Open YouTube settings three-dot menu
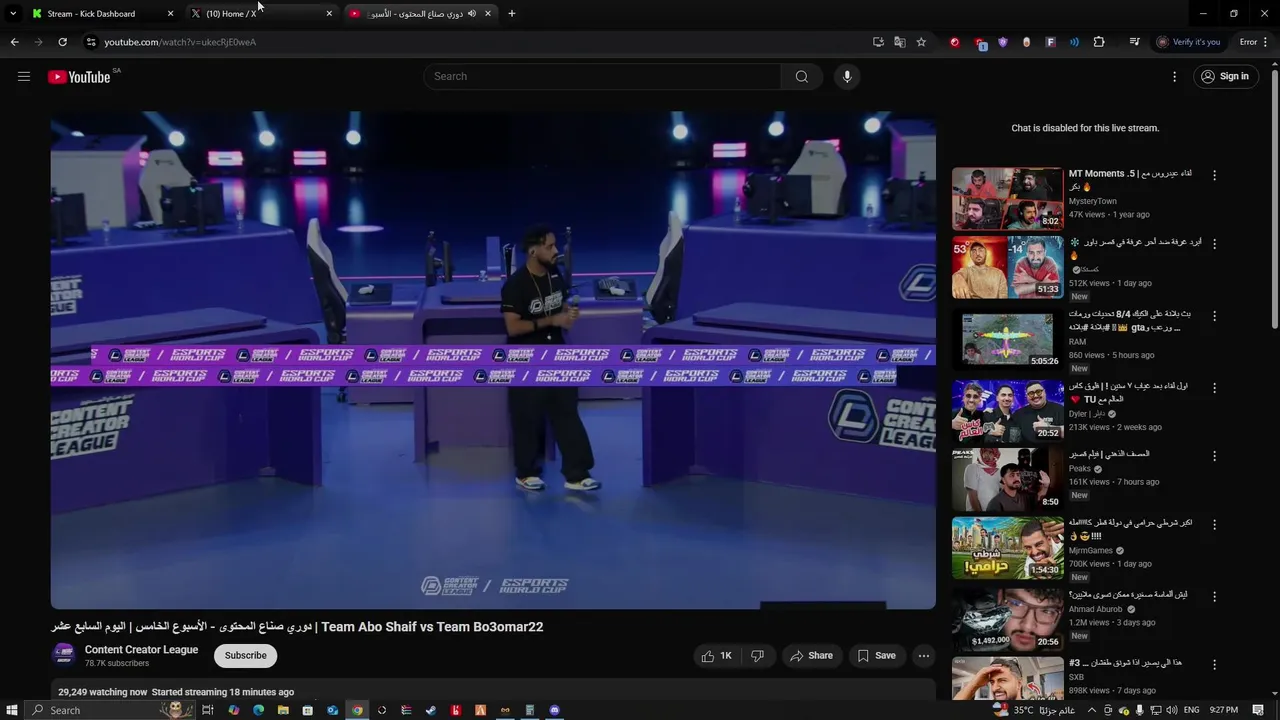1280x720 pixels. point(1175,76)
